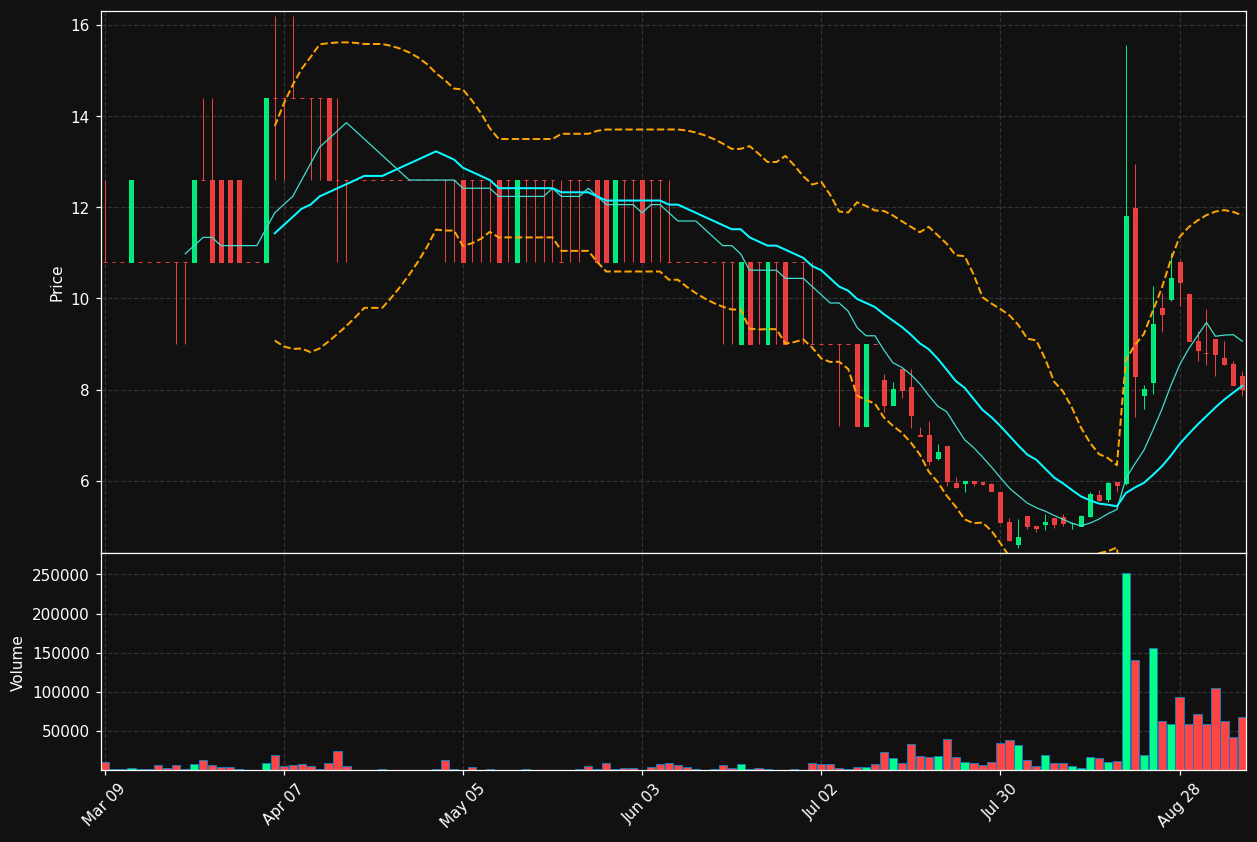Click the Price axis title
This screenshot has width=1257, height=842.
point(57,283)
